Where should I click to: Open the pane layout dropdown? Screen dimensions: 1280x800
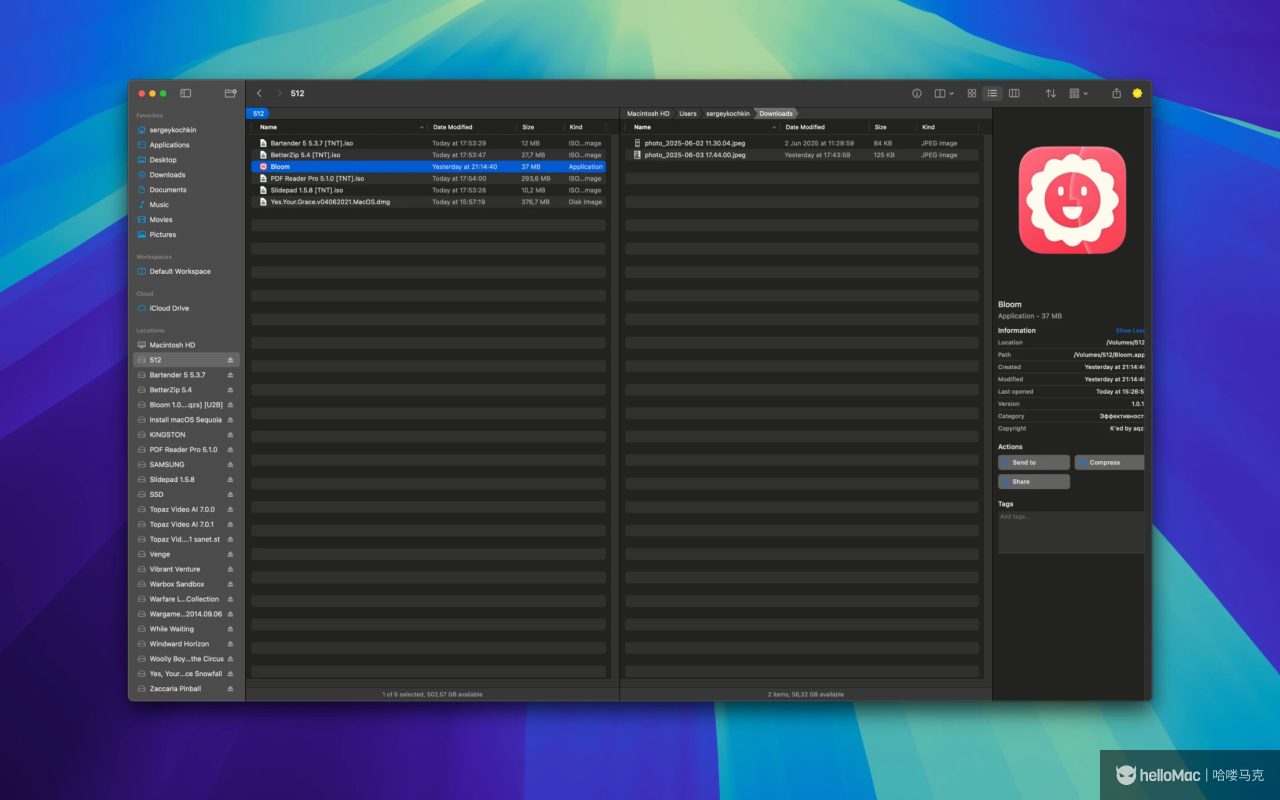click(x=944, y=93)
